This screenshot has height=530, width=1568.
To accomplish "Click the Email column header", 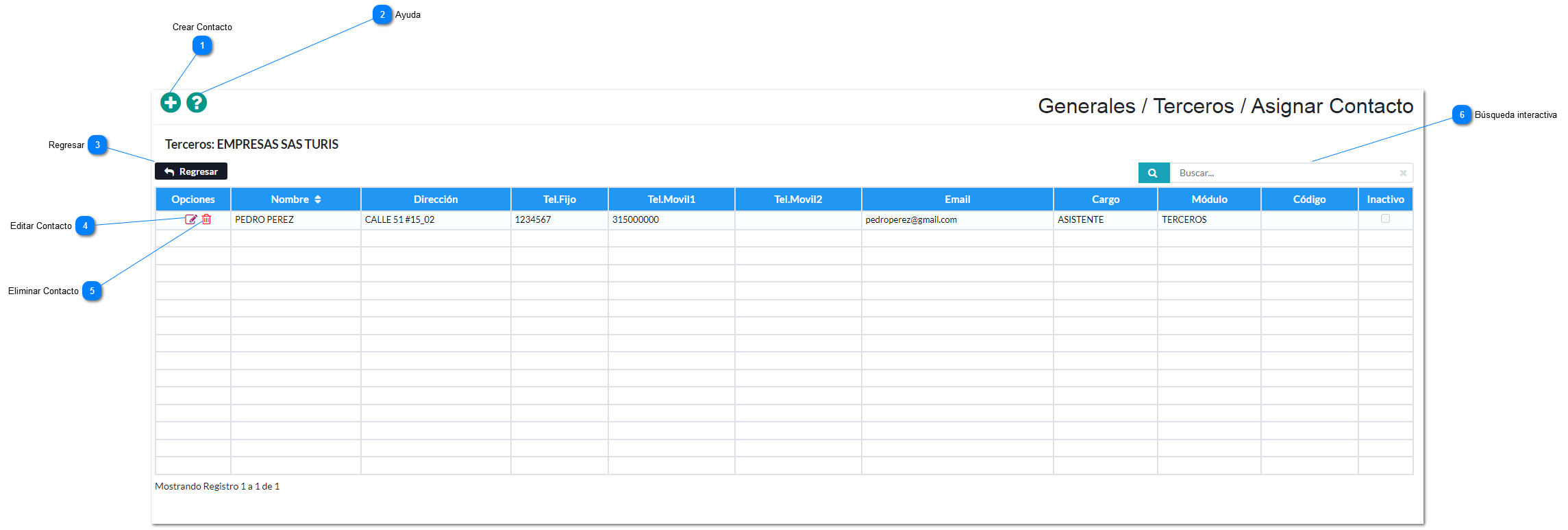I will (958, 200).
